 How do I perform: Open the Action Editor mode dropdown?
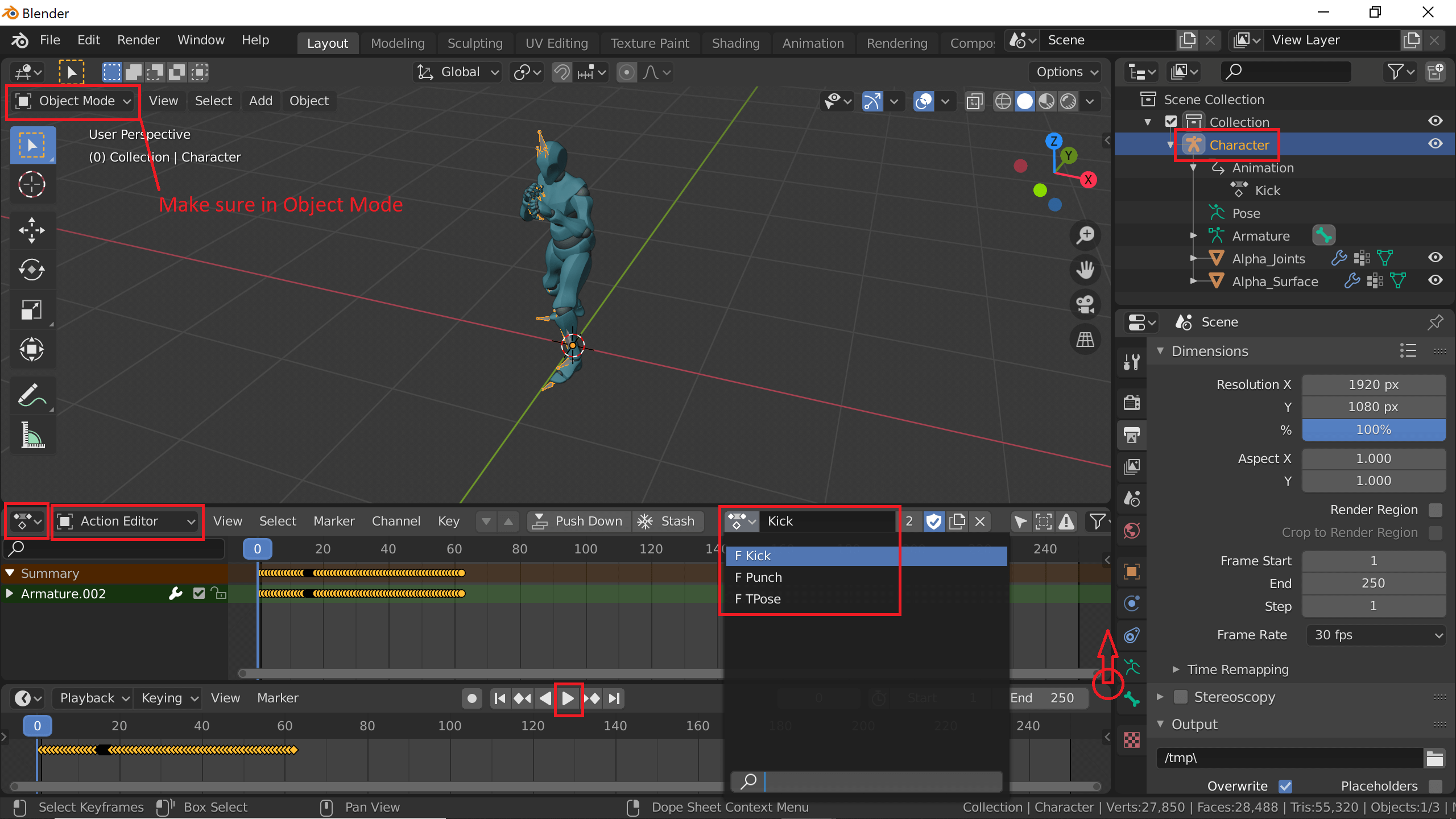click(127, 521)
